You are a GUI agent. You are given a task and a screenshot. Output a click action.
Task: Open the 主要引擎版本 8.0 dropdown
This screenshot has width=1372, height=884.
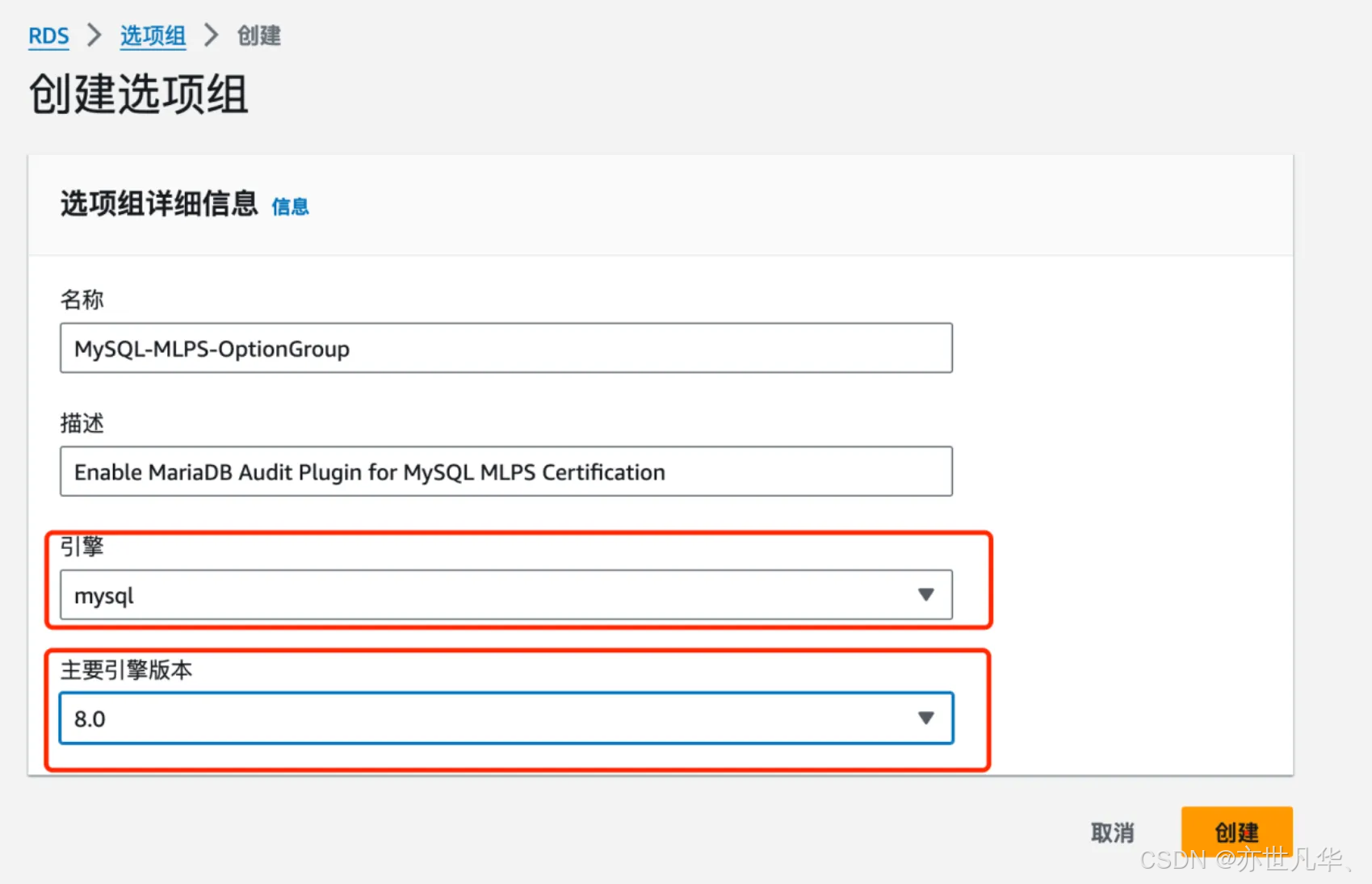coord(506,718)
